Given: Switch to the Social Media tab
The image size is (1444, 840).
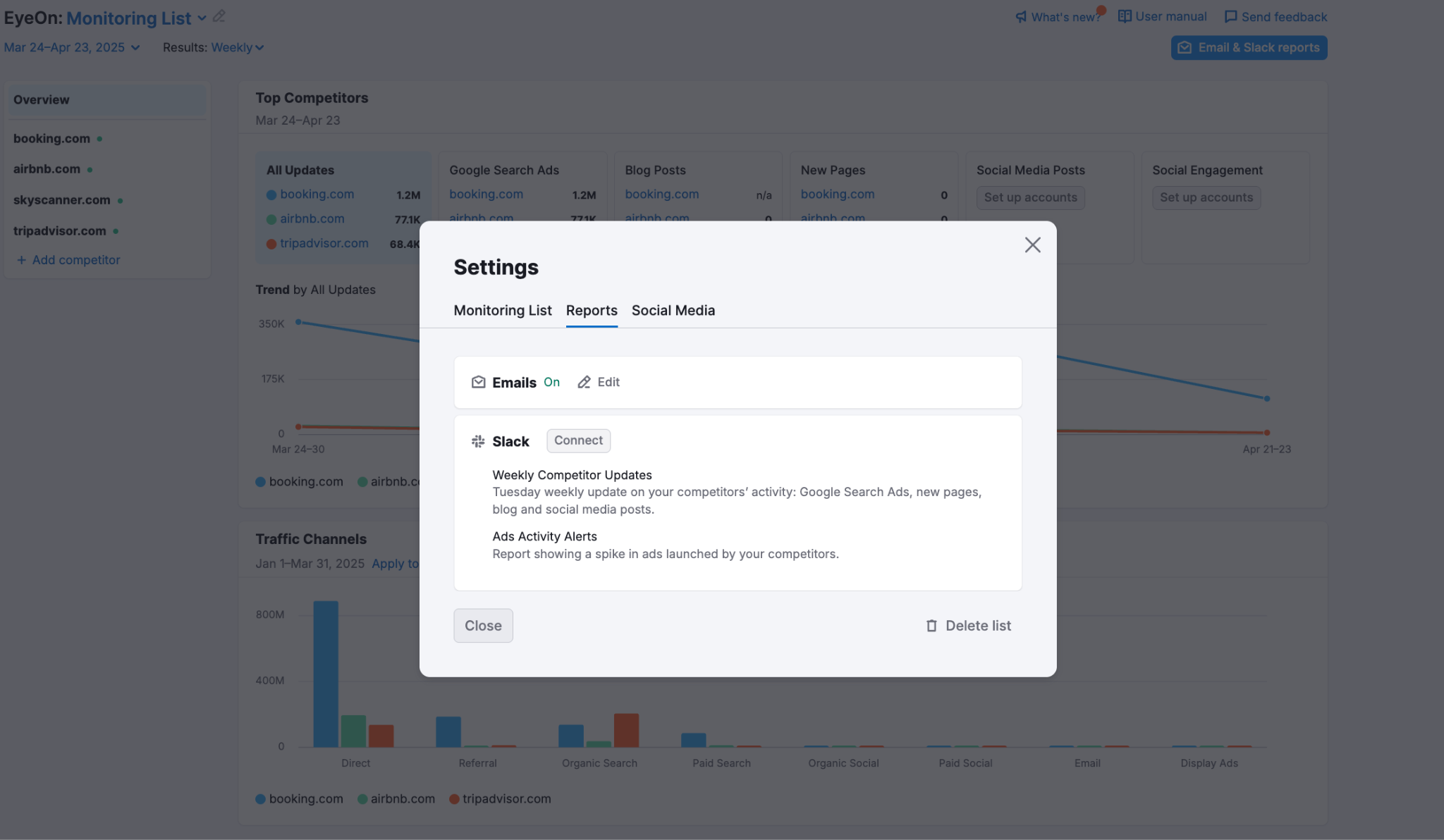Looking at the screenshot, I should pos(673,310).
